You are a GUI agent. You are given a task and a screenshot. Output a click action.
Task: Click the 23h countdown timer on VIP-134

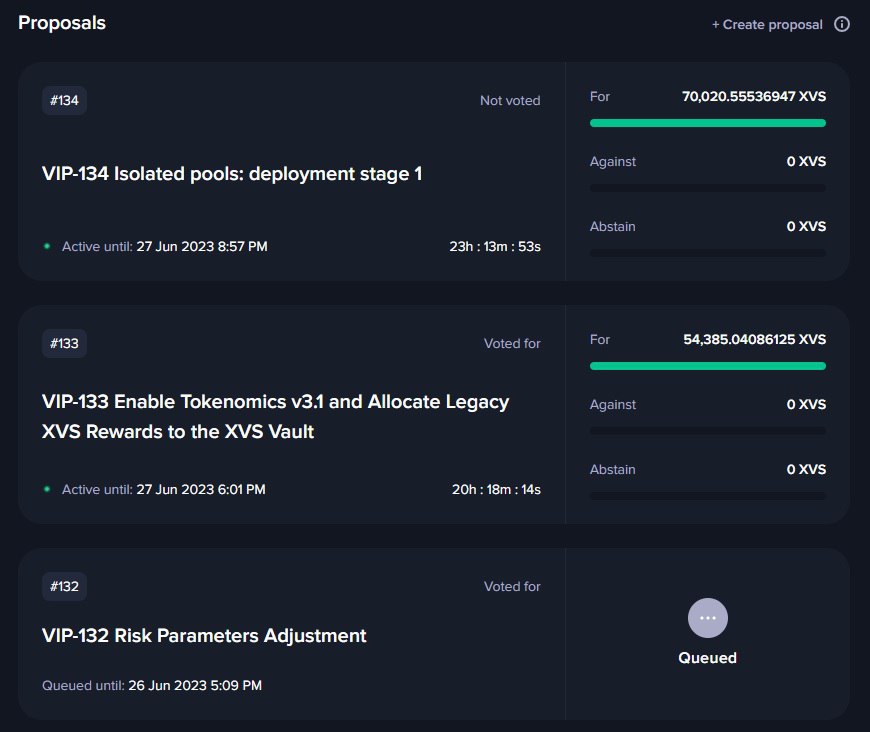[495, 246]
